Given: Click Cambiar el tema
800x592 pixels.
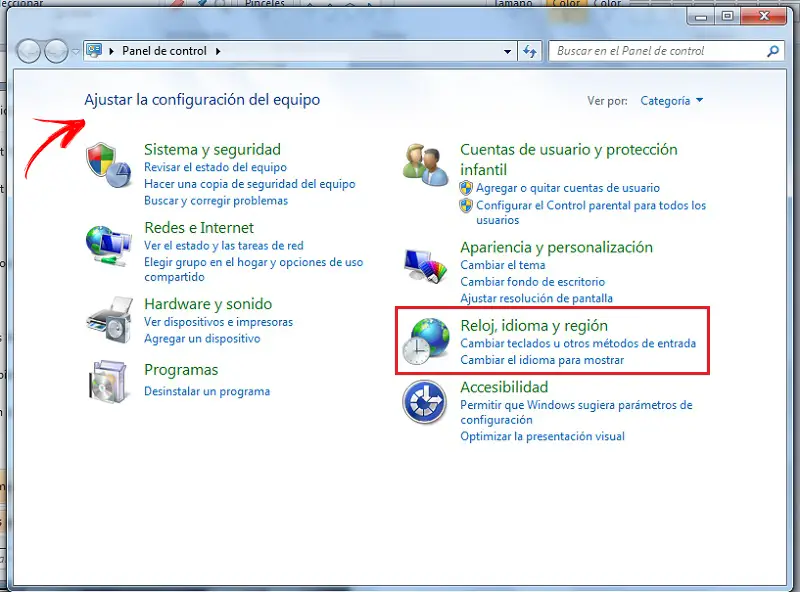Looking at the screenshot, I should (503, 265).
